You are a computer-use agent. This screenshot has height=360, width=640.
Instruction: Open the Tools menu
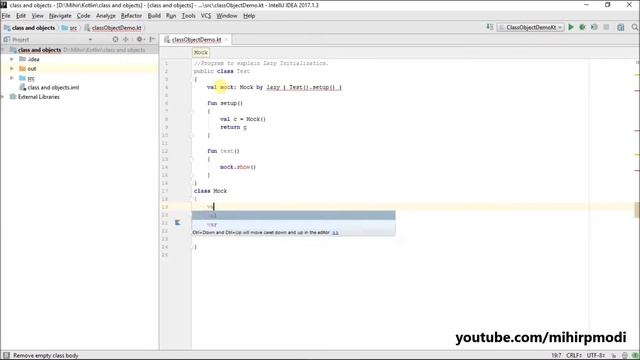pyautogui.click(x=188, y=16)
